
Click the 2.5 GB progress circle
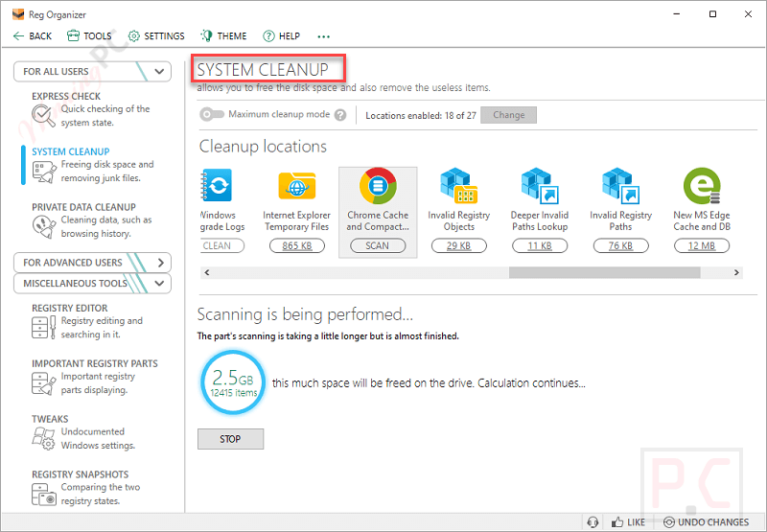[x=233, y=382]
